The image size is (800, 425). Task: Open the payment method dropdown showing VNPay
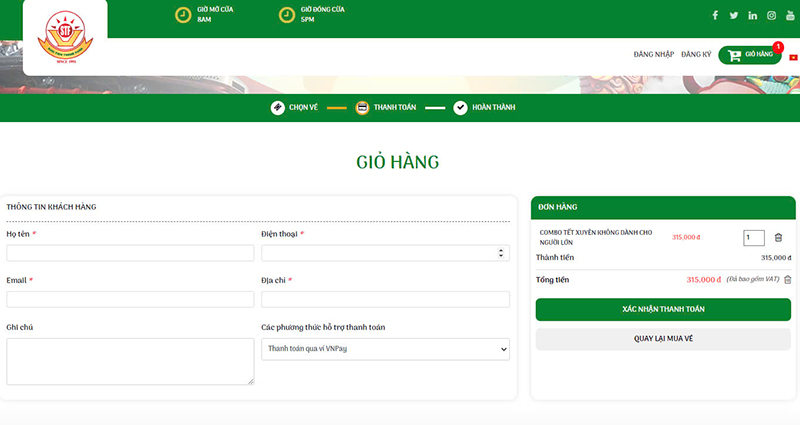pos(385,349)
